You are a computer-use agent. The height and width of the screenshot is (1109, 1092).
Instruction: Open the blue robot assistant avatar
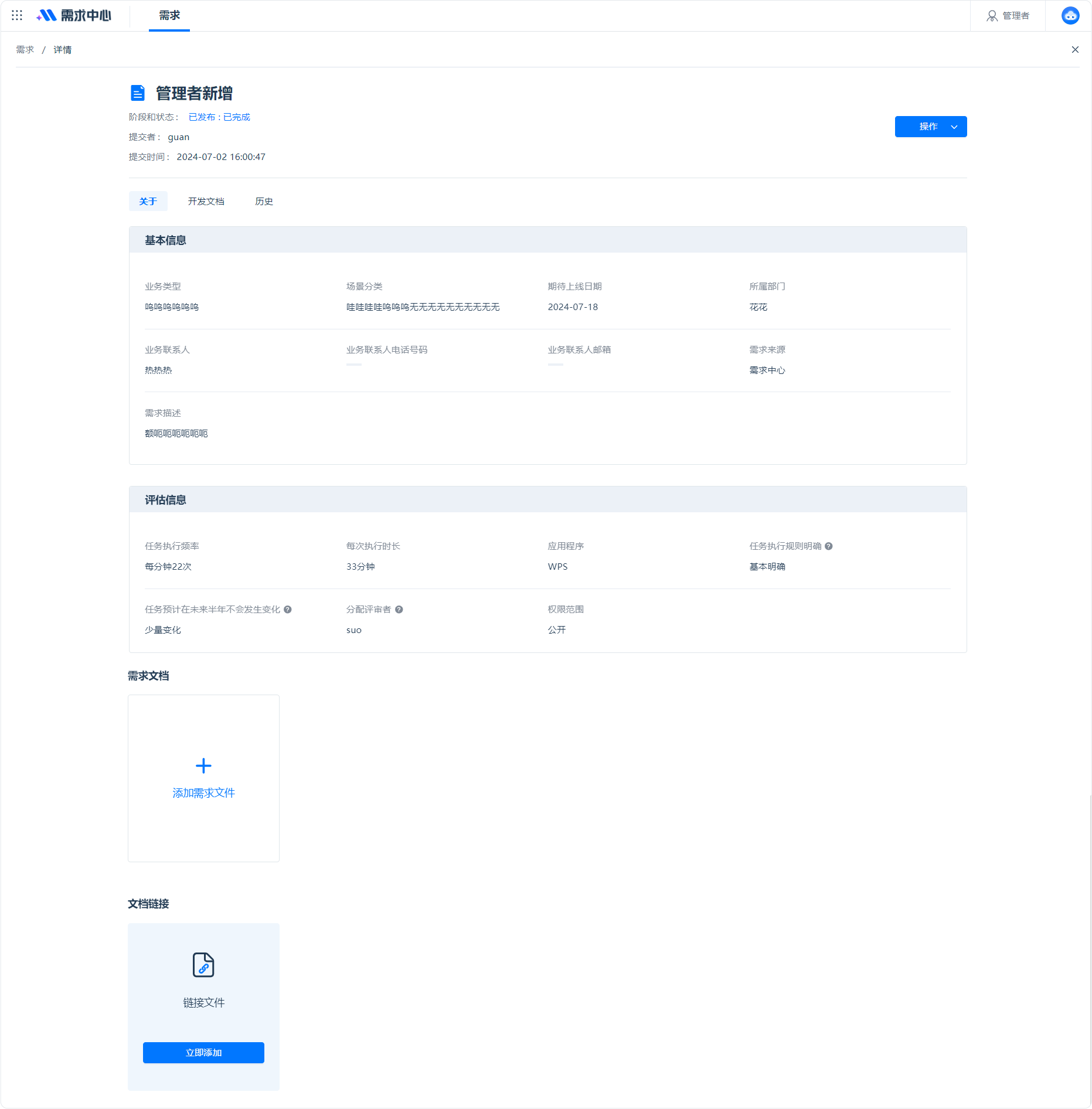coord(1070,15)
